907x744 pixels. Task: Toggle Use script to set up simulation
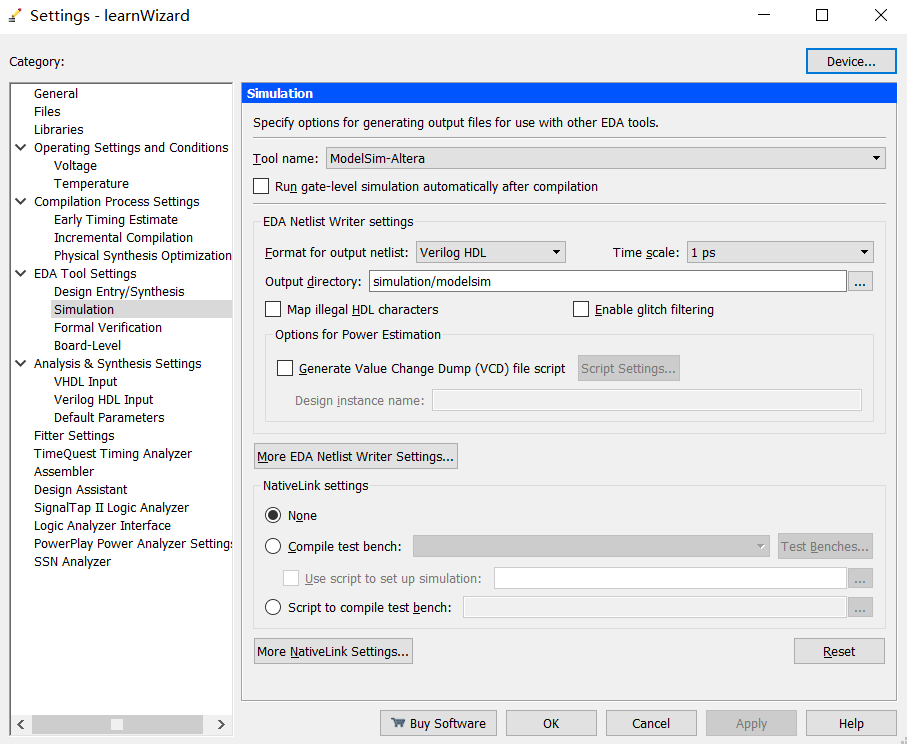click(291, 579)
